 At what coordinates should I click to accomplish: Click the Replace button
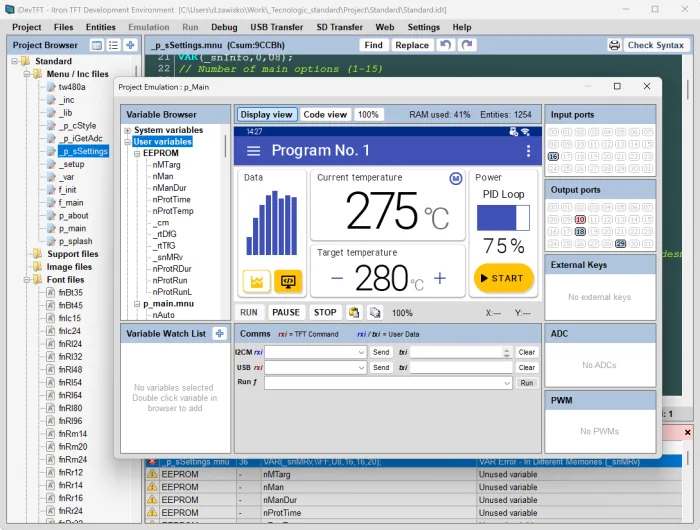(412, 45)
